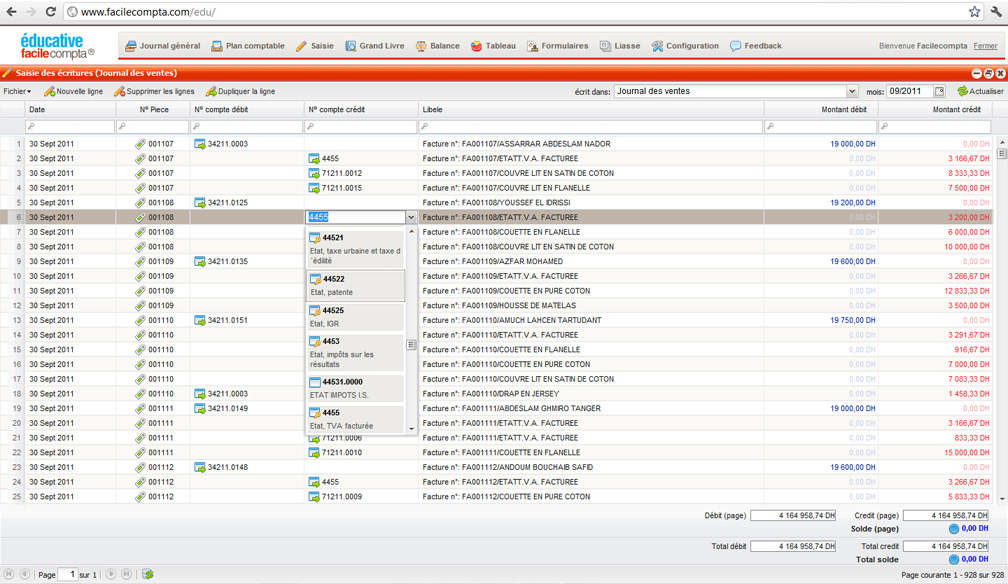Click Supprimer les lignes button

(x=154, y=91)
